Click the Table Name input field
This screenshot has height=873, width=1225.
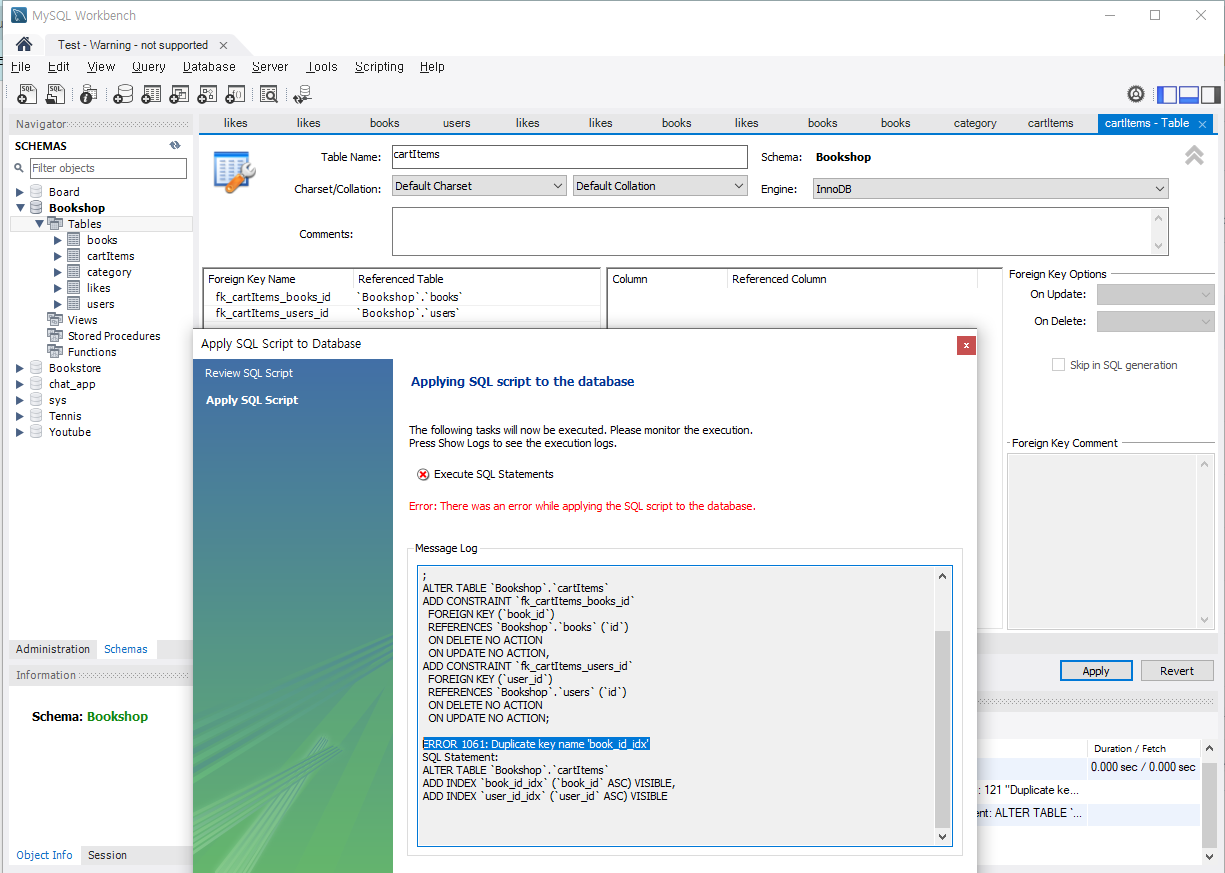pyautogui.click(x=569, y=157)
